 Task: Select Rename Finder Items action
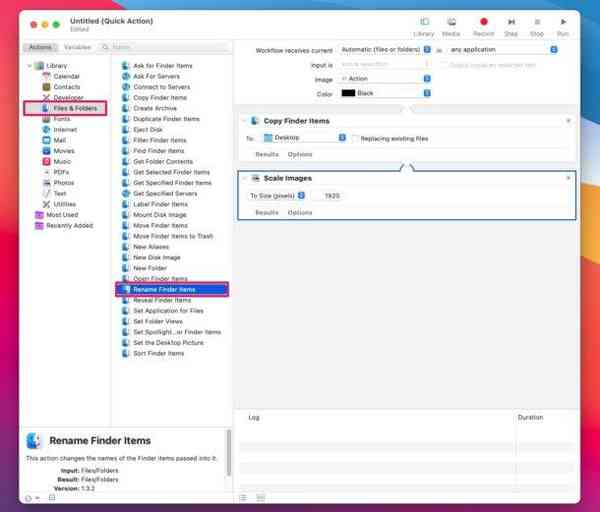(x=172, y=289)
